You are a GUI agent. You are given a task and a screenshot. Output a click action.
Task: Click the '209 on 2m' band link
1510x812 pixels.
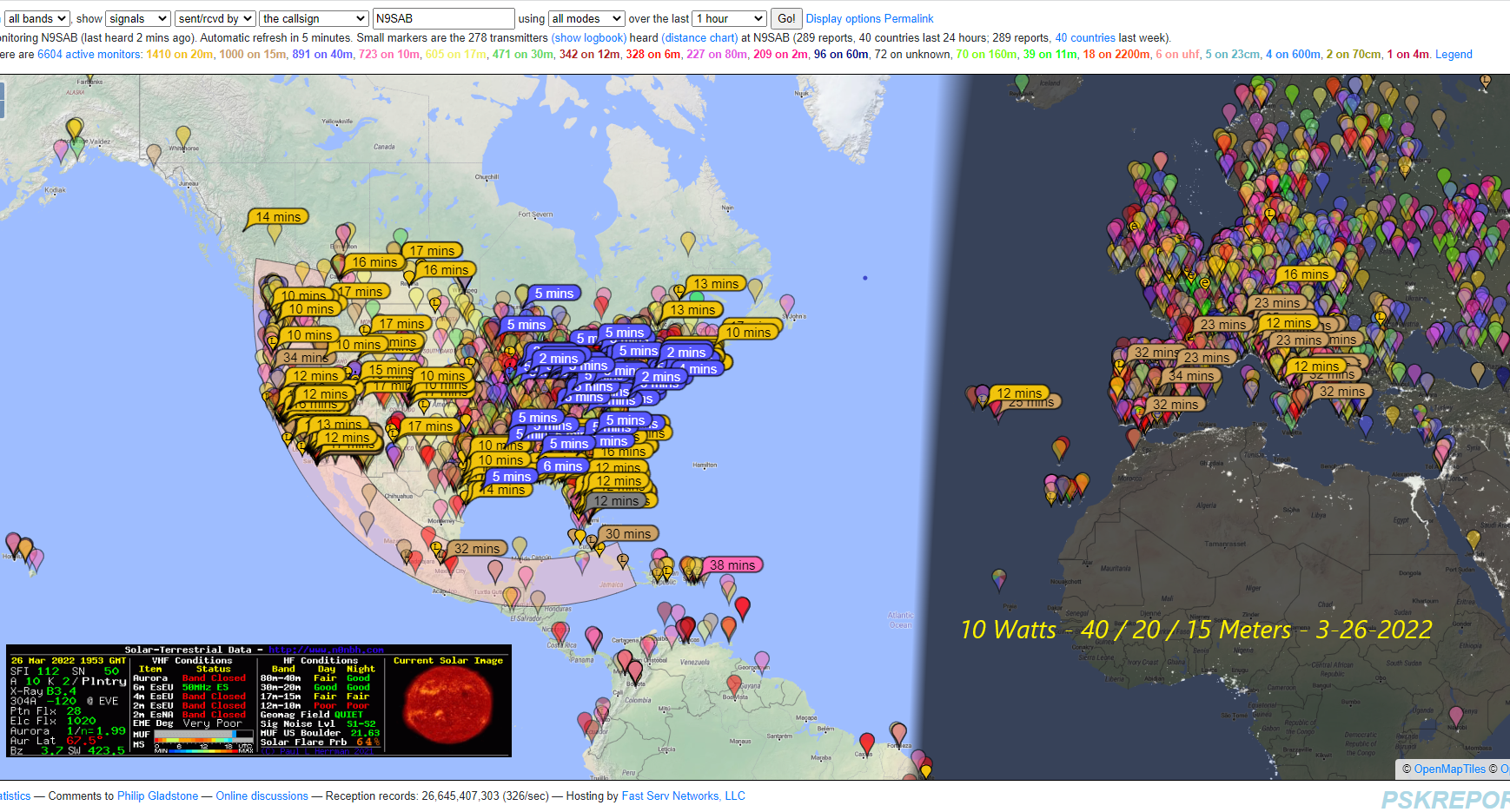(x=780, y=54)
